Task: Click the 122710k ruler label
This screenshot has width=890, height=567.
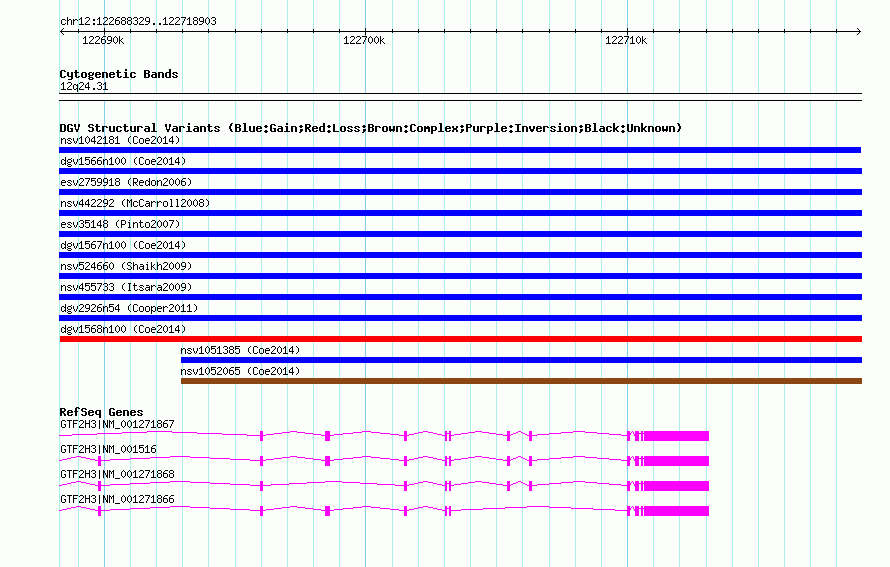Action: [625, 40]
